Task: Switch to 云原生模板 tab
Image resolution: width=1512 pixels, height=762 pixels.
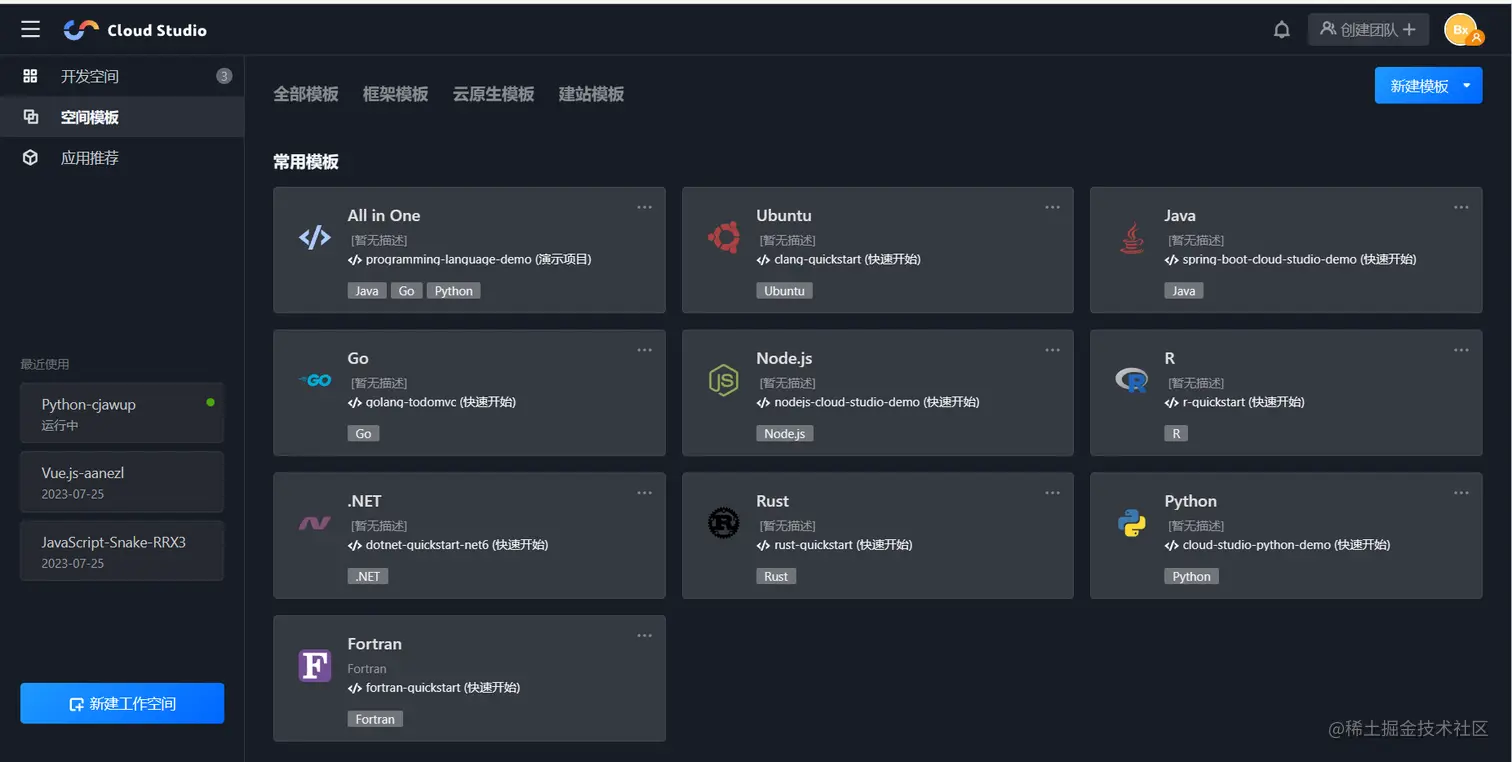Action: coord(493,94)
